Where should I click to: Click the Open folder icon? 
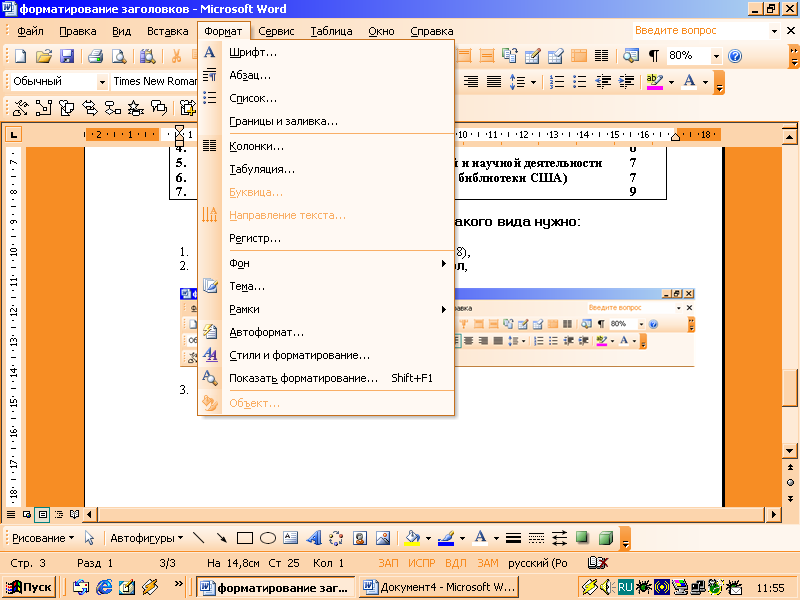(44, 56)
